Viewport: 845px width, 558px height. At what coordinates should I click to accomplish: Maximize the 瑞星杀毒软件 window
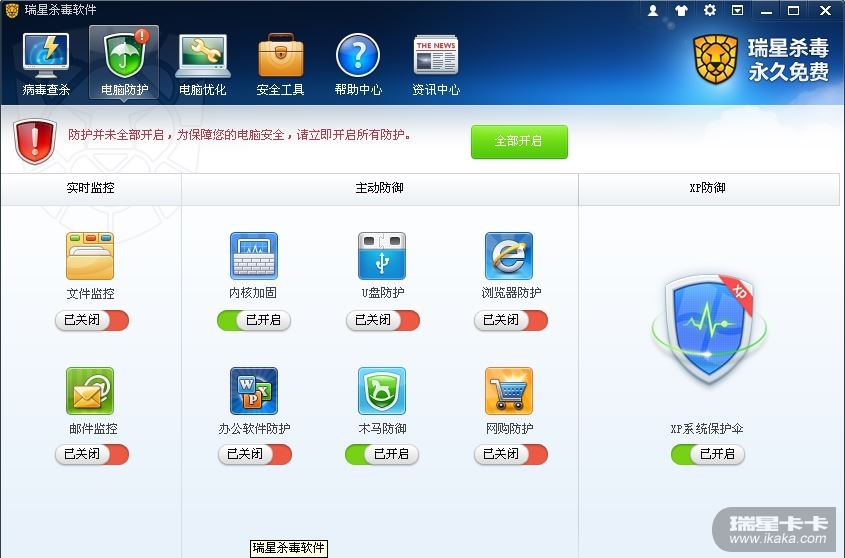pyautogui.click(x=793, y=11)
